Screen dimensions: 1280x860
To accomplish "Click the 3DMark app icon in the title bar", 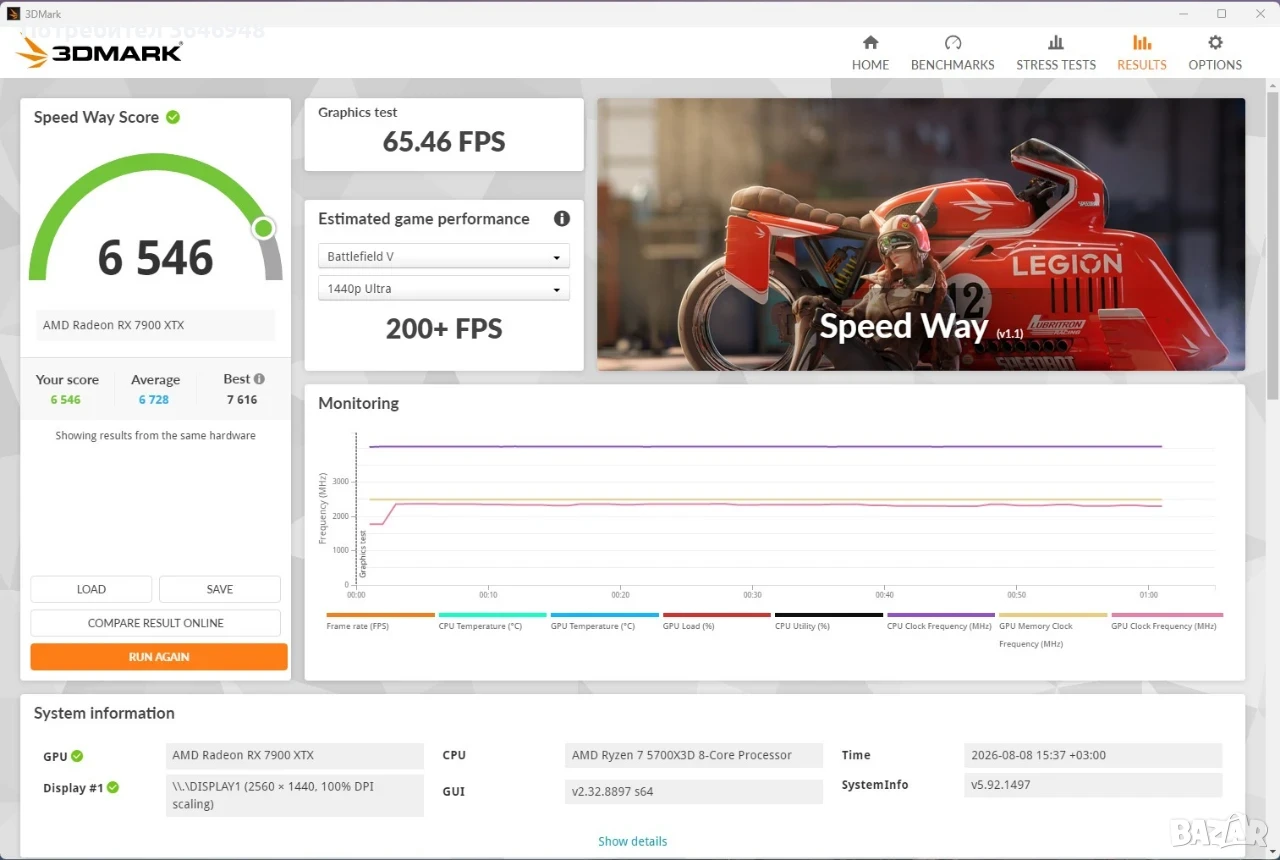I will coord(13,13).
